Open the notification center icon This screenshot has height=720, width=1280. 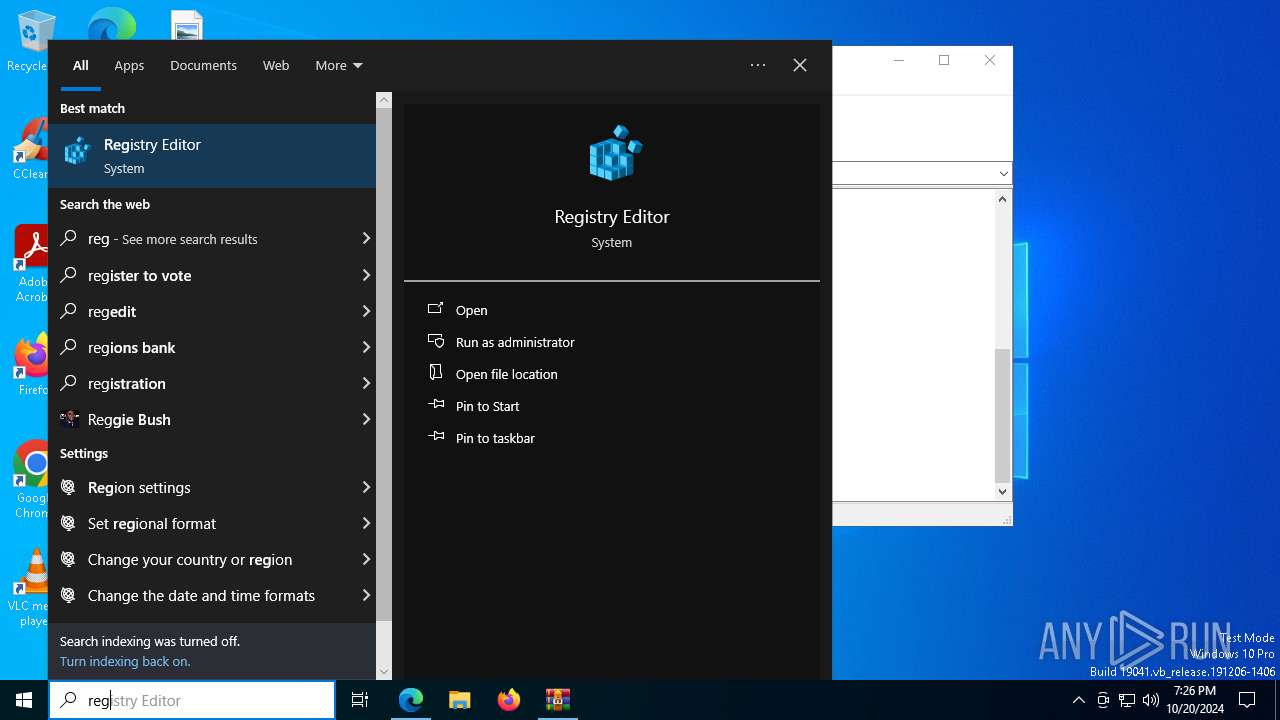tap(1247, 700)
